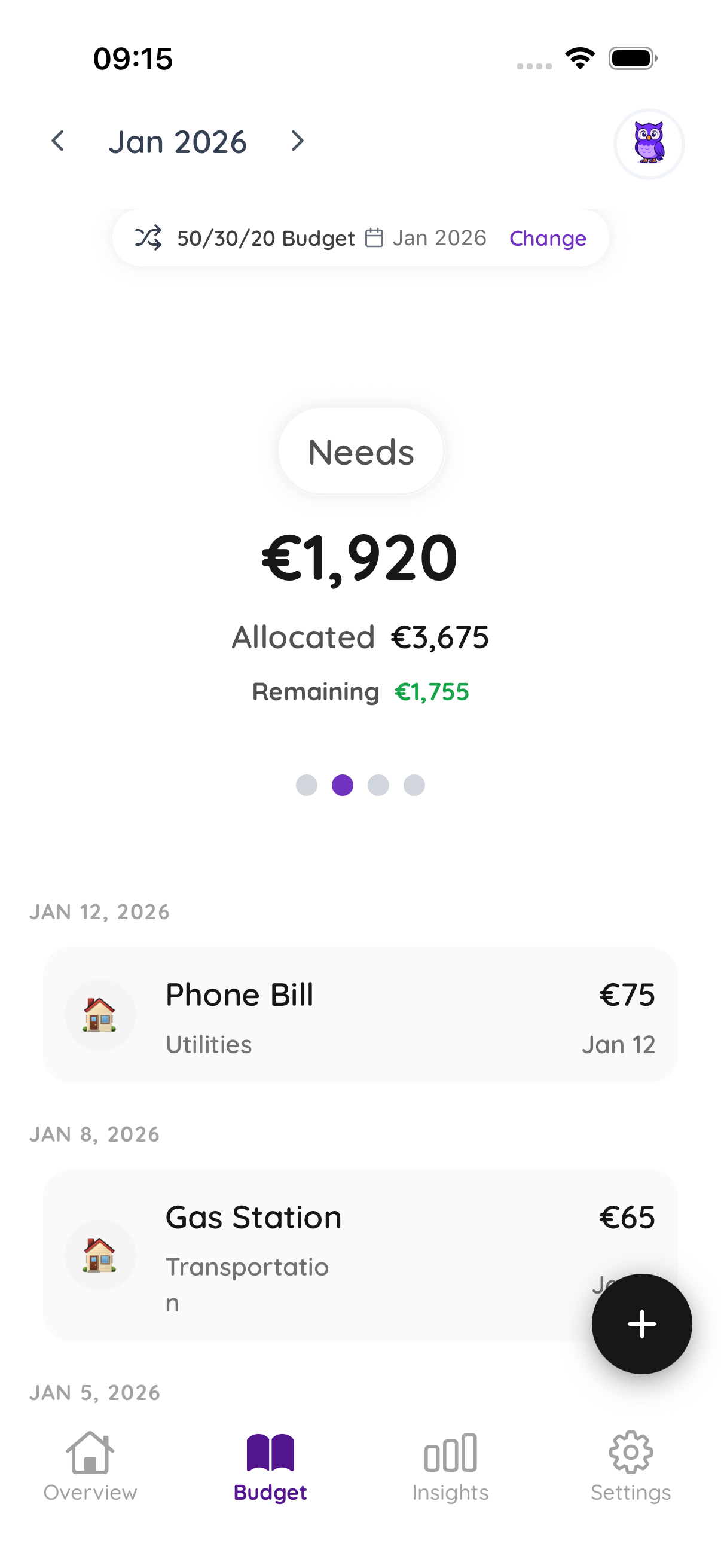Image resolution: width=721 pixels, height=1568 pixels.
Task: Open the Overview home tab
Action: coord(90,1466)
